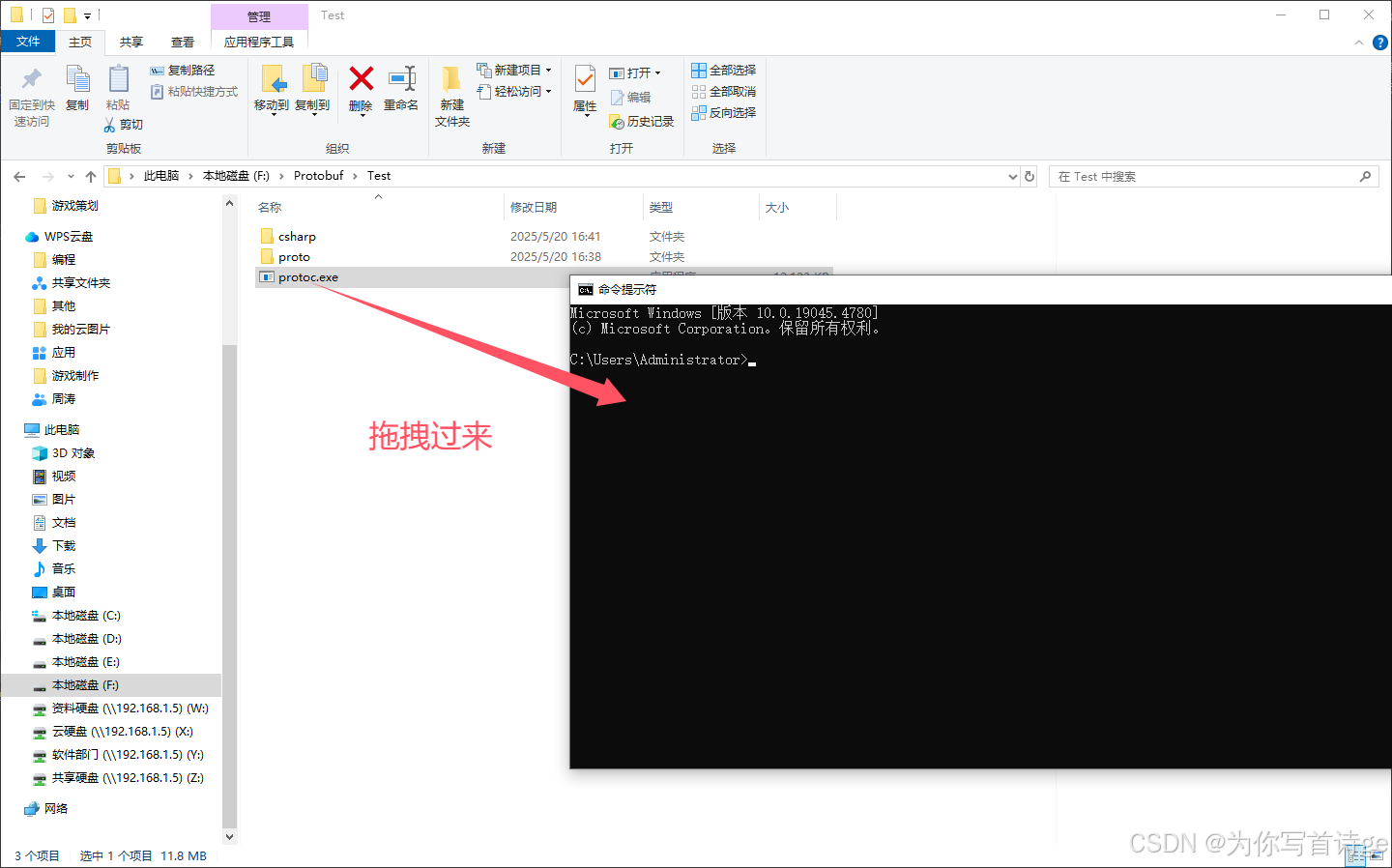This screenshot has height=868, width=1392.
Task: Click the Properties (属性) checkmark icon
Action: coord(585,78)
